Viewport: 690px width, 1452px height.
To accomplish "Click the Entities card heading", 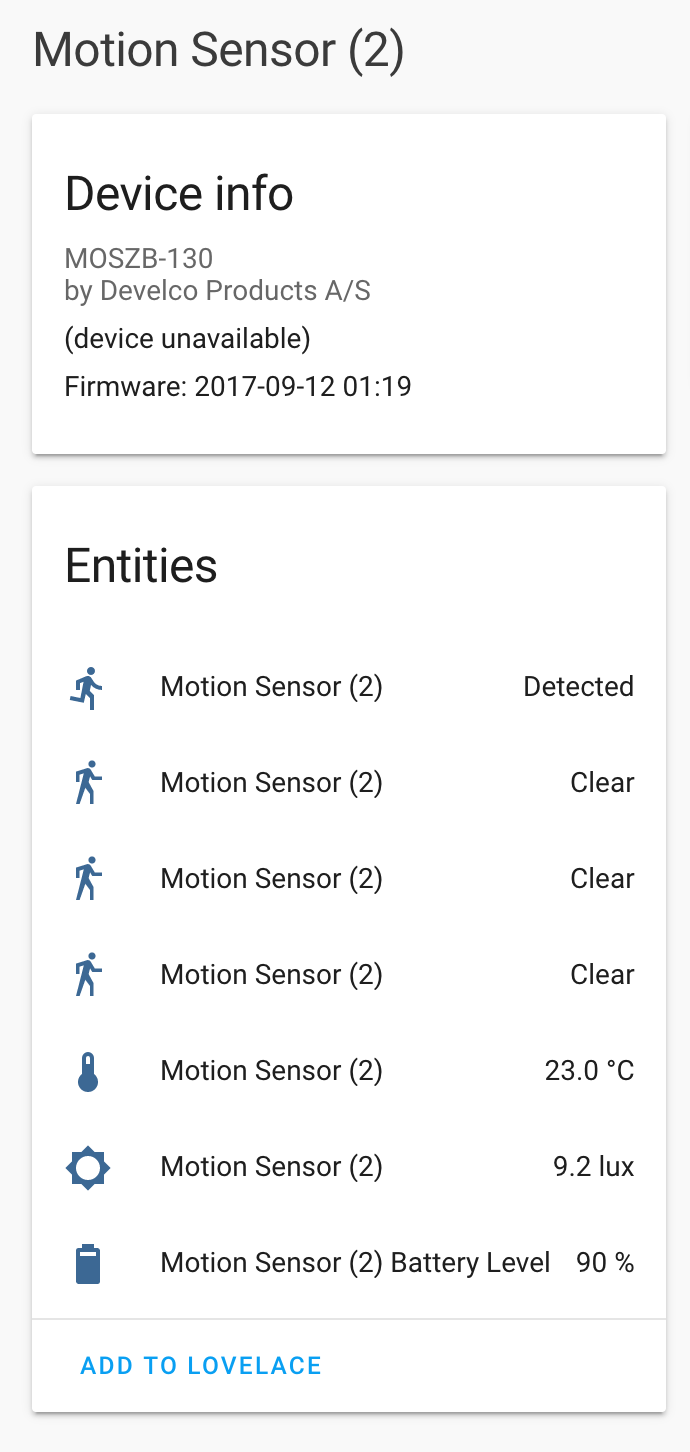I will [x=141, y=566].
